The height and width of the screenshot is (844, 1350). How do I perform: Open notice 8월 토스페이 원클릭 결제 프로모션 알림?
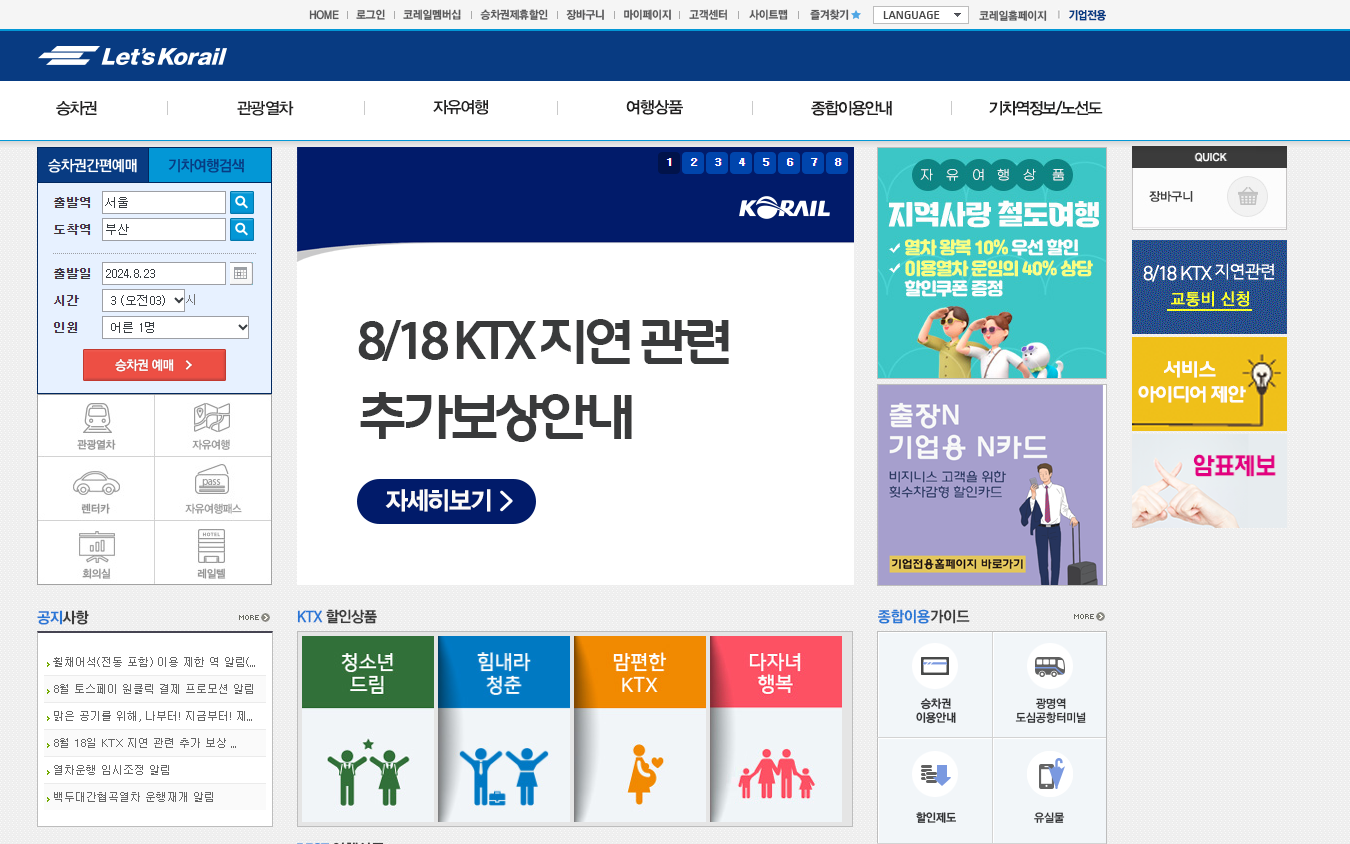(154, 689)
